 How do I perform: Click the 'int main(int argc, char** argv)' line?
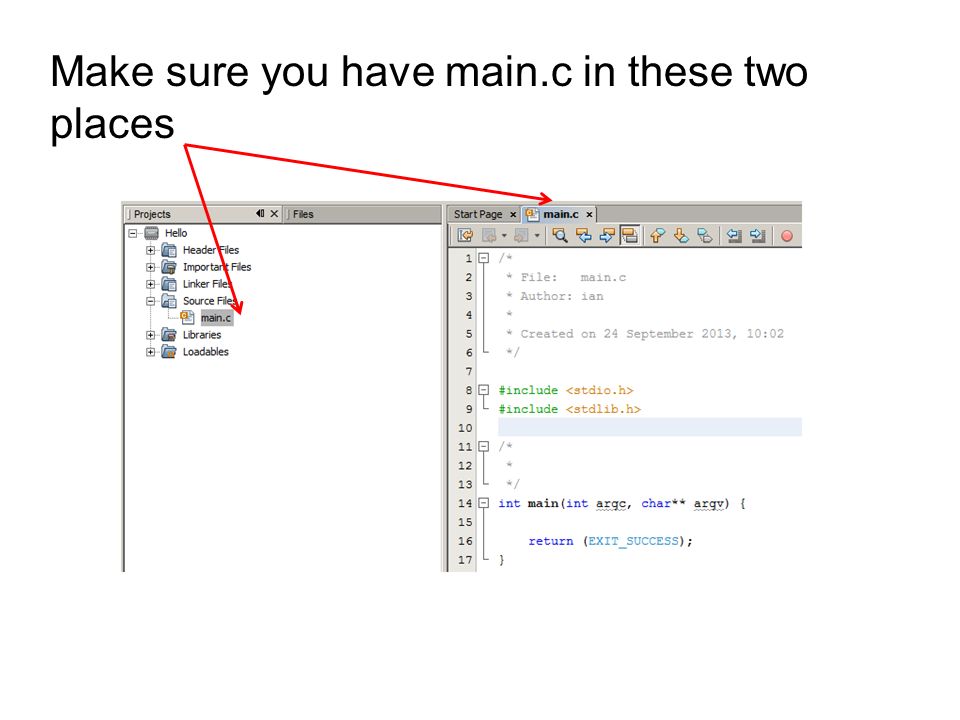(x=621, y=503)
